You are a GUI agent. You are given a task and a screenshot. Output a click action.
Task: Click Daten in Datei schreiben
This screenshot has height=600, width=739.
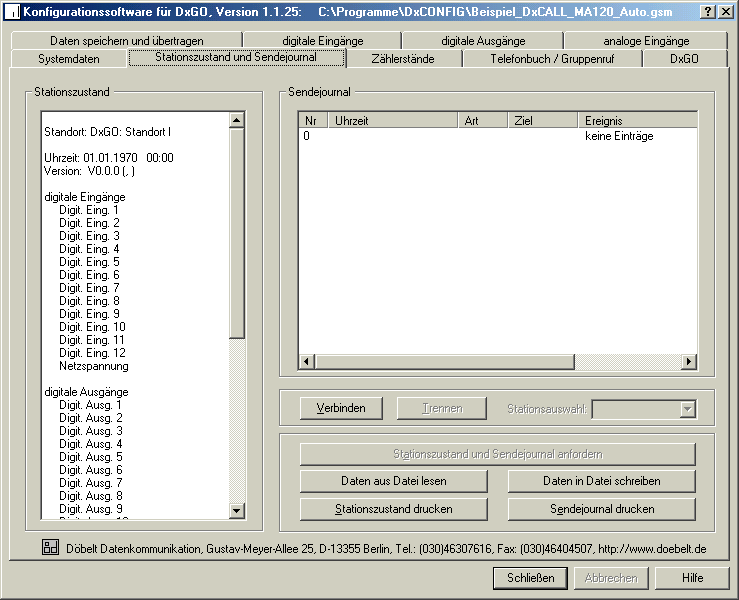point(601,481)
